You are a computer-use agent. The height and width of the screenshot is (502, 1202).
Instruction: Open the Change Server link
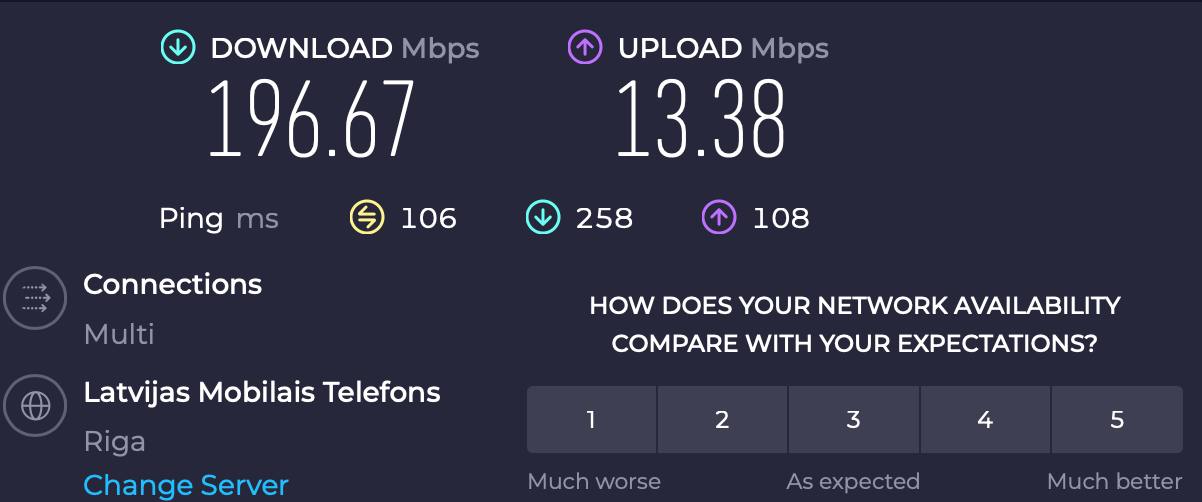186,485
